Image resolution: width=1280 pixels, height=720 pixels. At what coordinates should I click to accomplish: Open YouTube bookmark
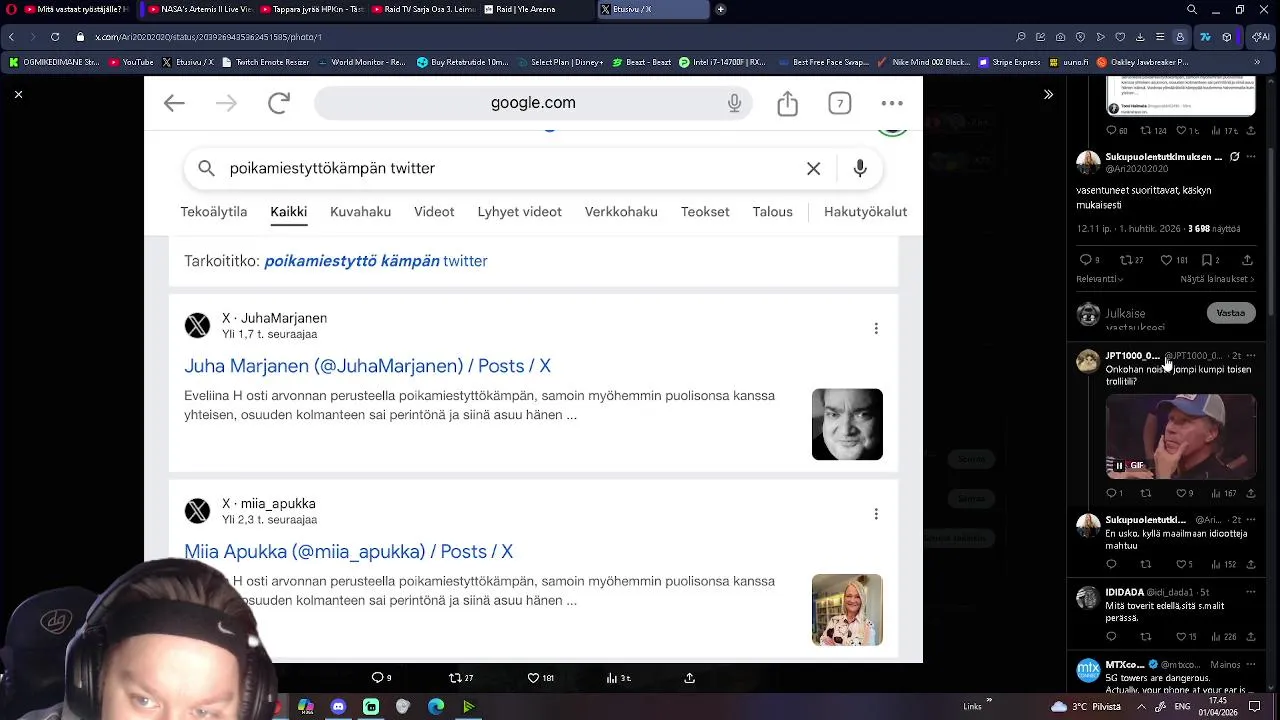132,62
